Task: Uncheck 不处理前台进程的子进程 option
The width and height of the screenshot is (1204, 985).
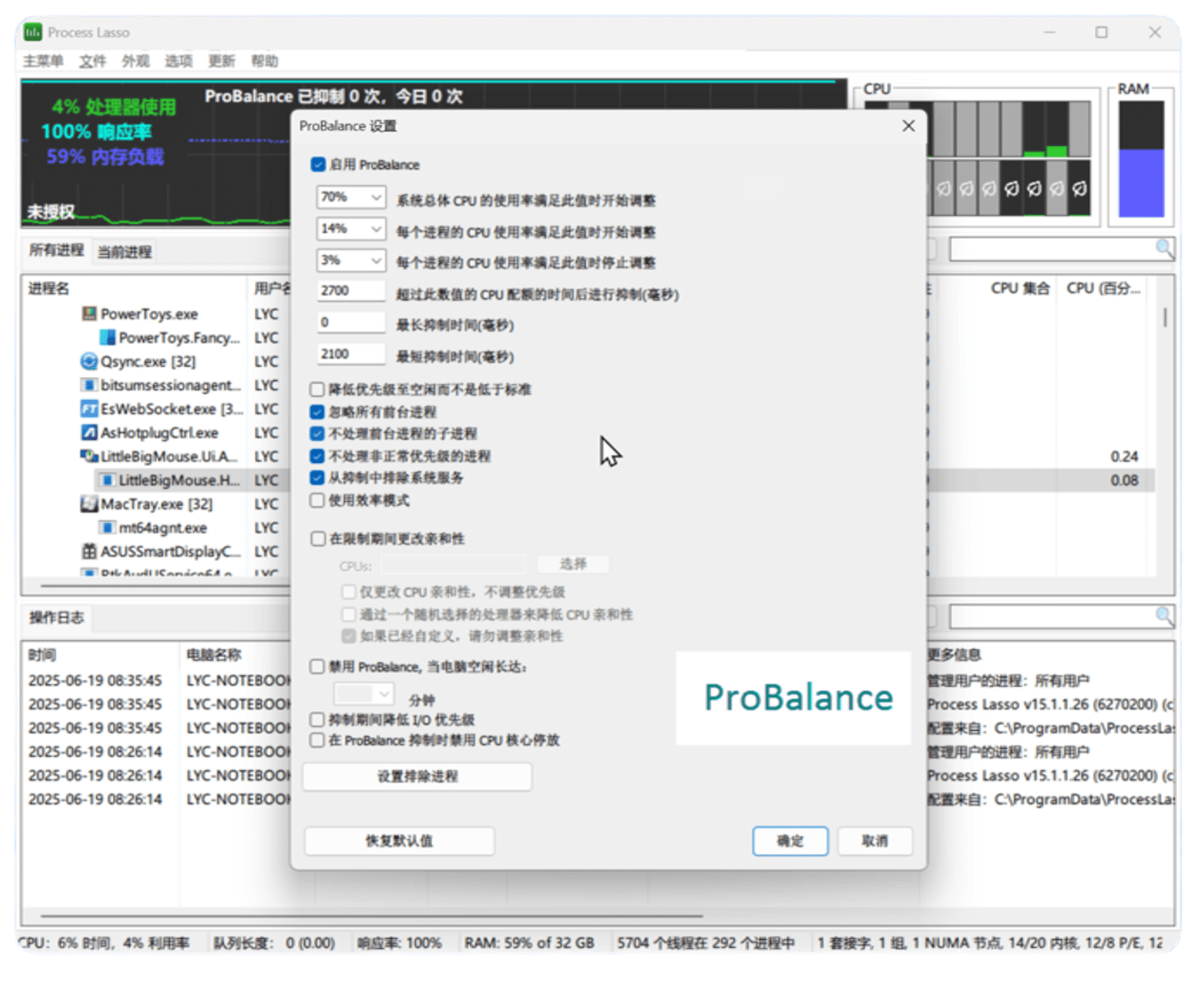Action: (x=317, y=434)
